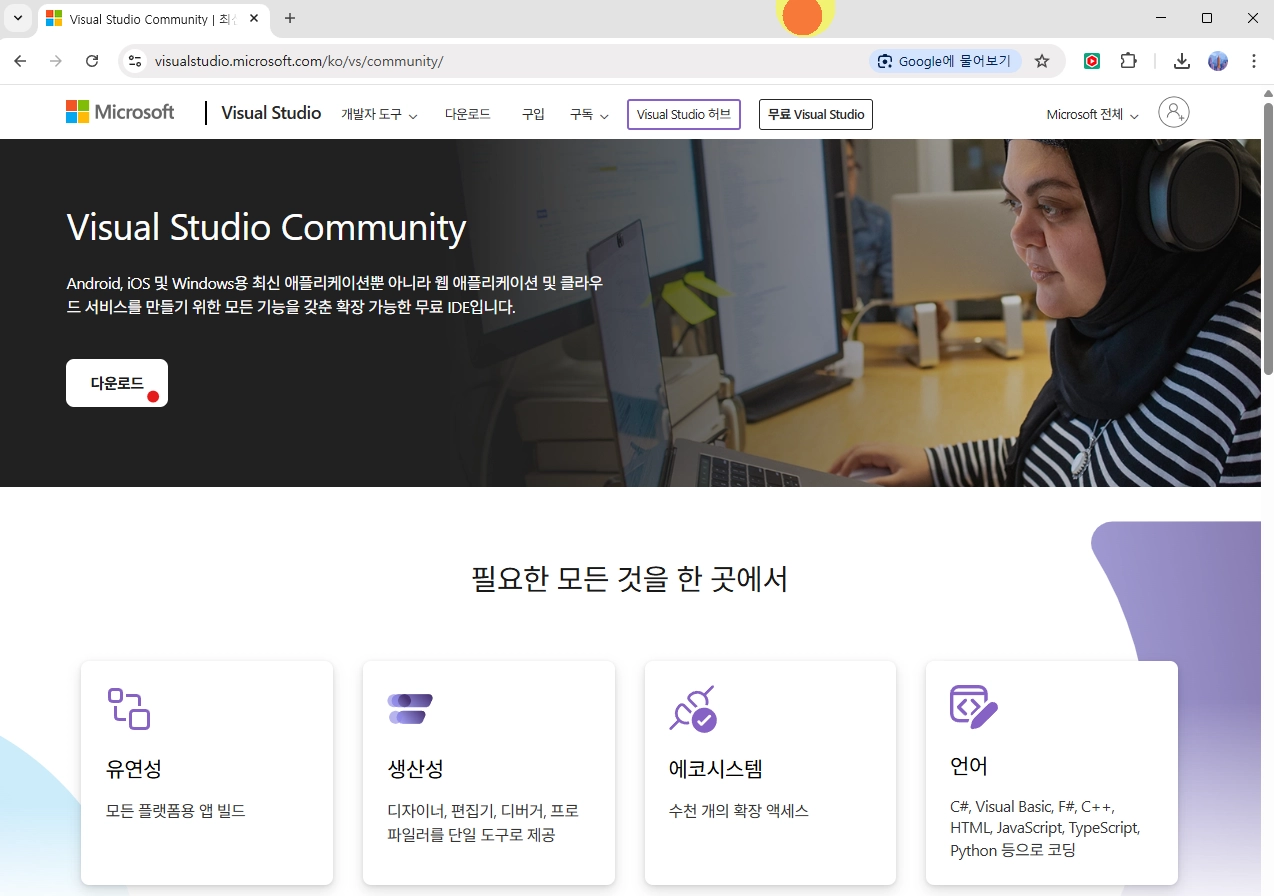The width and height of the screenshot is (1274, 896).
Task: Click the 언어 card heading
Action: click(969, 766)
